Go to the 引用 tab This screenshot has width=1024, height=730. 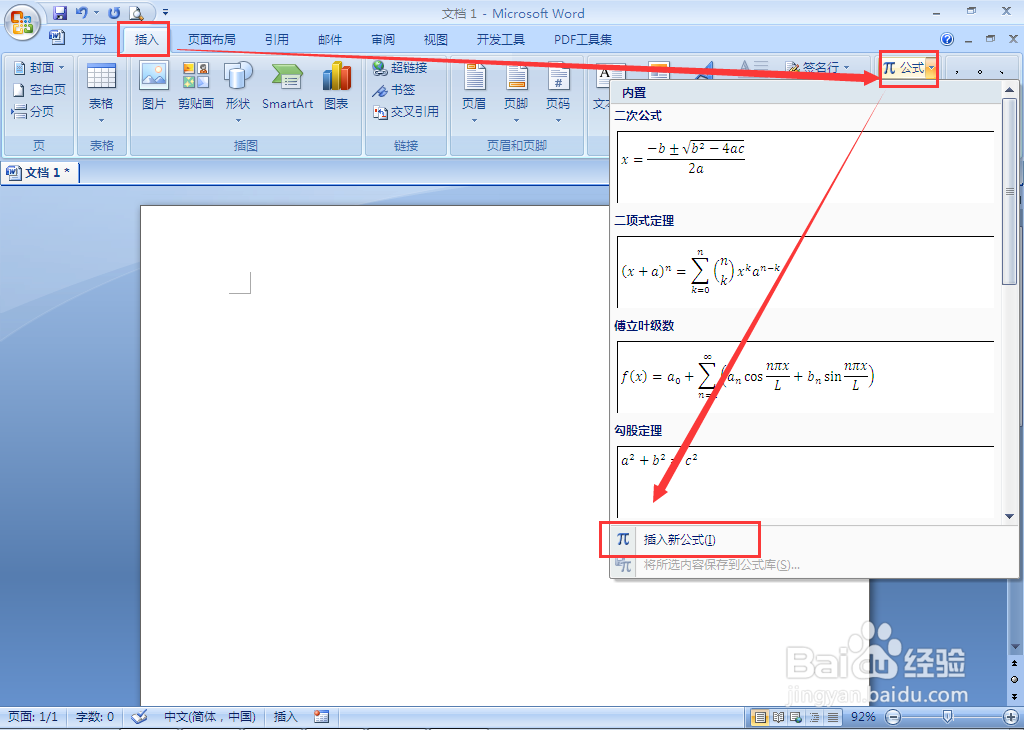276,40
